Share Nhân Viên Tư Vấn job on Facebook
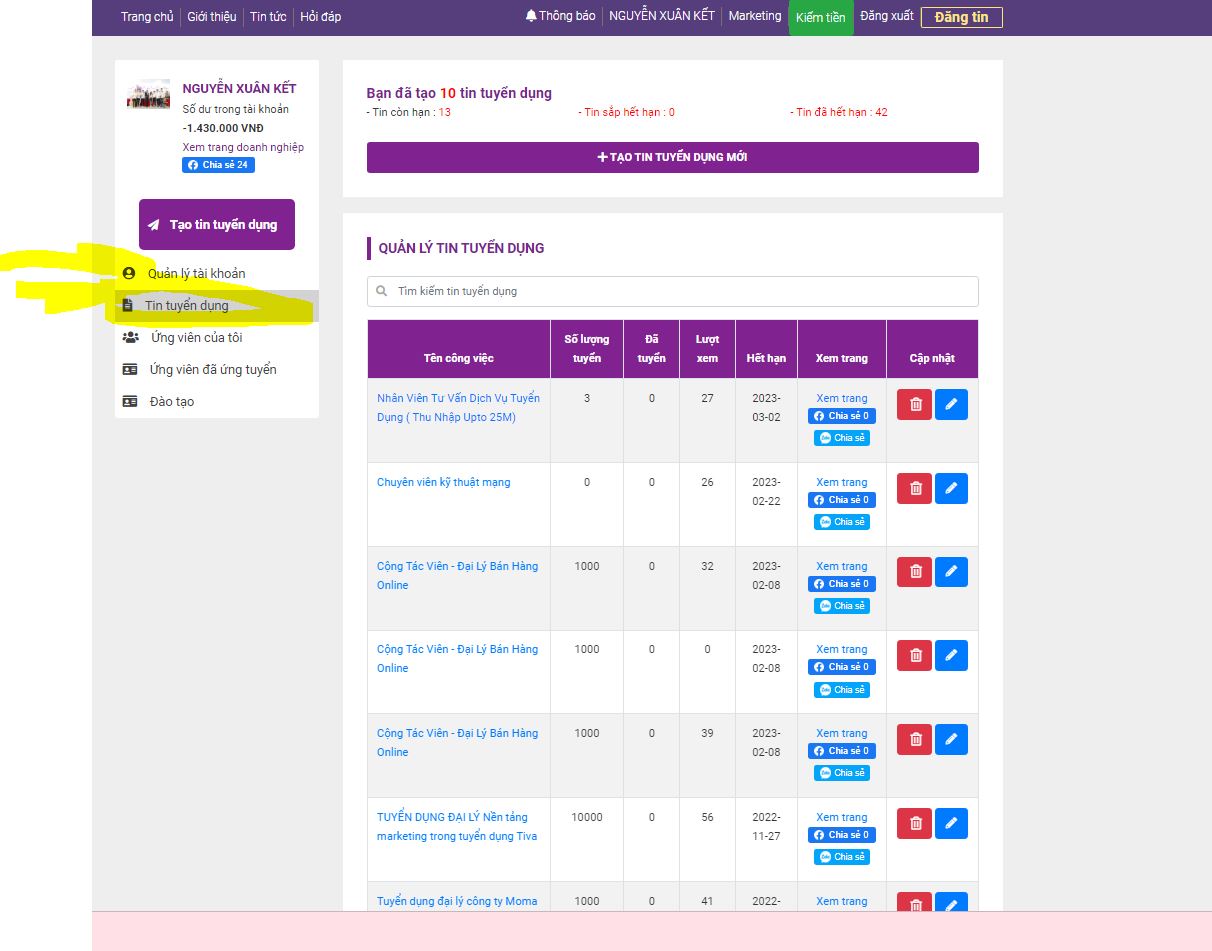Image resolution: width=1212 pixels, height=951 pixels. 841,416
